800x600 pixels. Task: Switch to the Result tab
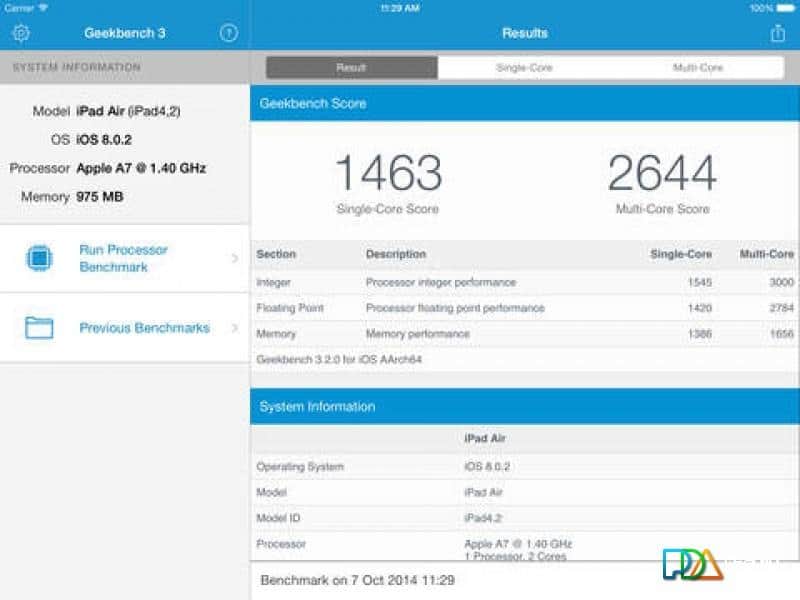[x=351, y=68]
